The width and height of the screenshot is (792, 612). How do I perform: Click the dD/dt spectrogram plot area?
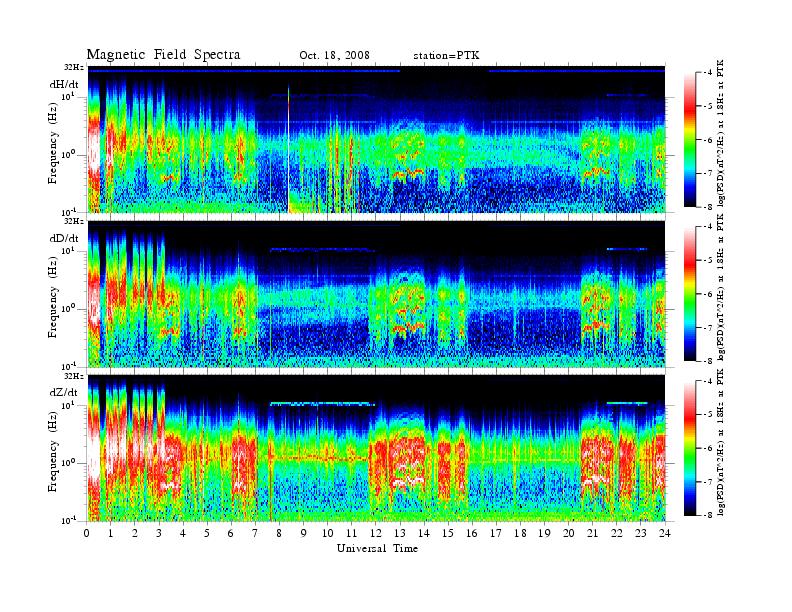point(376,294)
